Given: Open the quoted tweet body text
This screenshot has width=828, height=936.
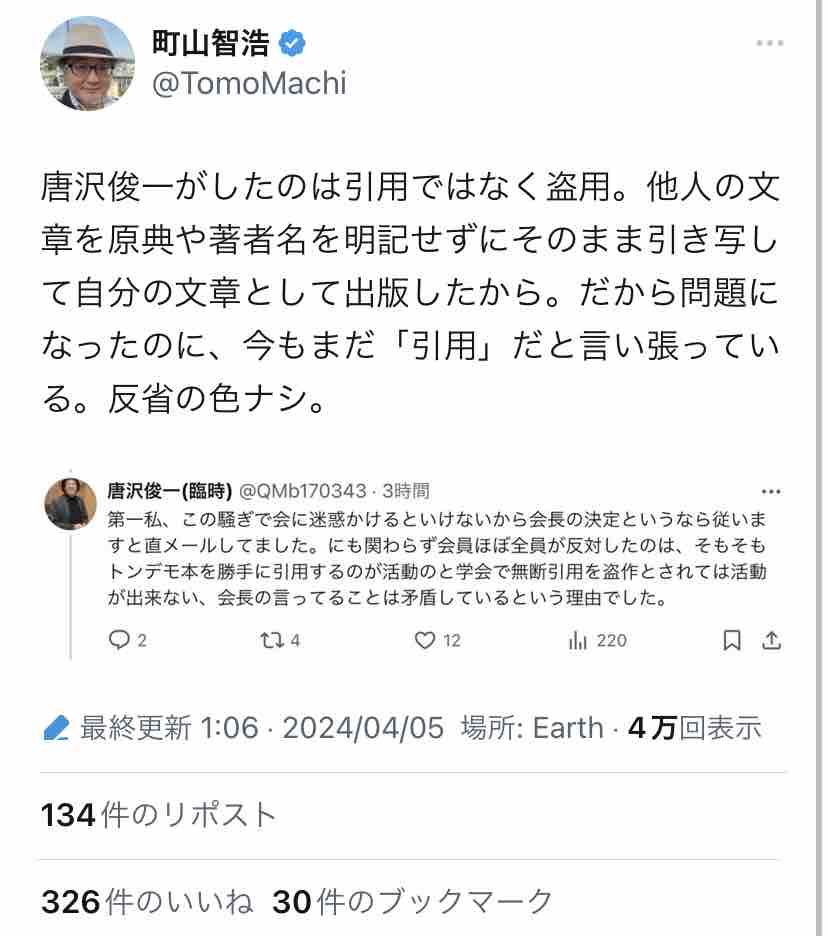Looking at the screenshot, I should click(x=440, y=559).
